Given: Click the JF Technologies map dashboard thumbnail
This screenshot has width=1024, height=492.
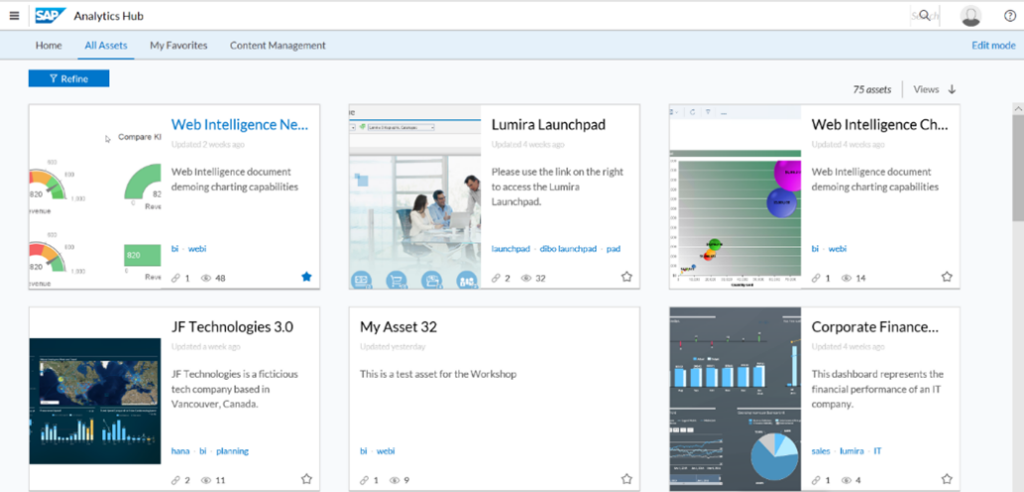Looking at the screenshot, I should tap(95, 401).
